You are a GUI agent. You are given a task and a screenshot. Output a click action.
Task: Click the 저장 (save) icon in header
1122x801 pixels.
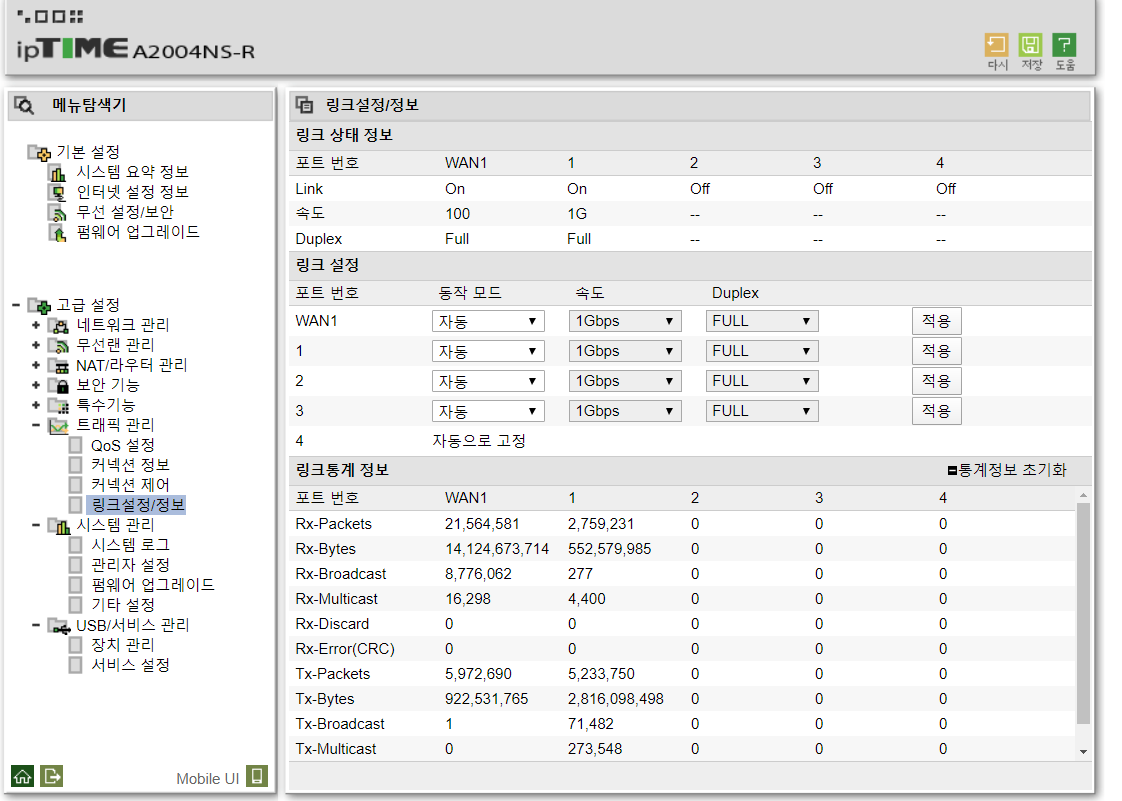[x=1030, y=46]
